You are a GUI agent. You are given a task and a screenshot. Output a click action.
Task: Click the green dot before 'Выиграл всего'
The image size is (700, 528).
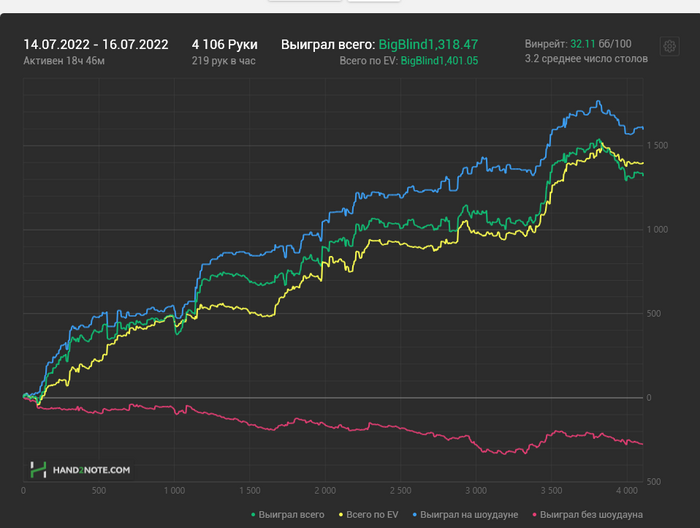point(253,515)
